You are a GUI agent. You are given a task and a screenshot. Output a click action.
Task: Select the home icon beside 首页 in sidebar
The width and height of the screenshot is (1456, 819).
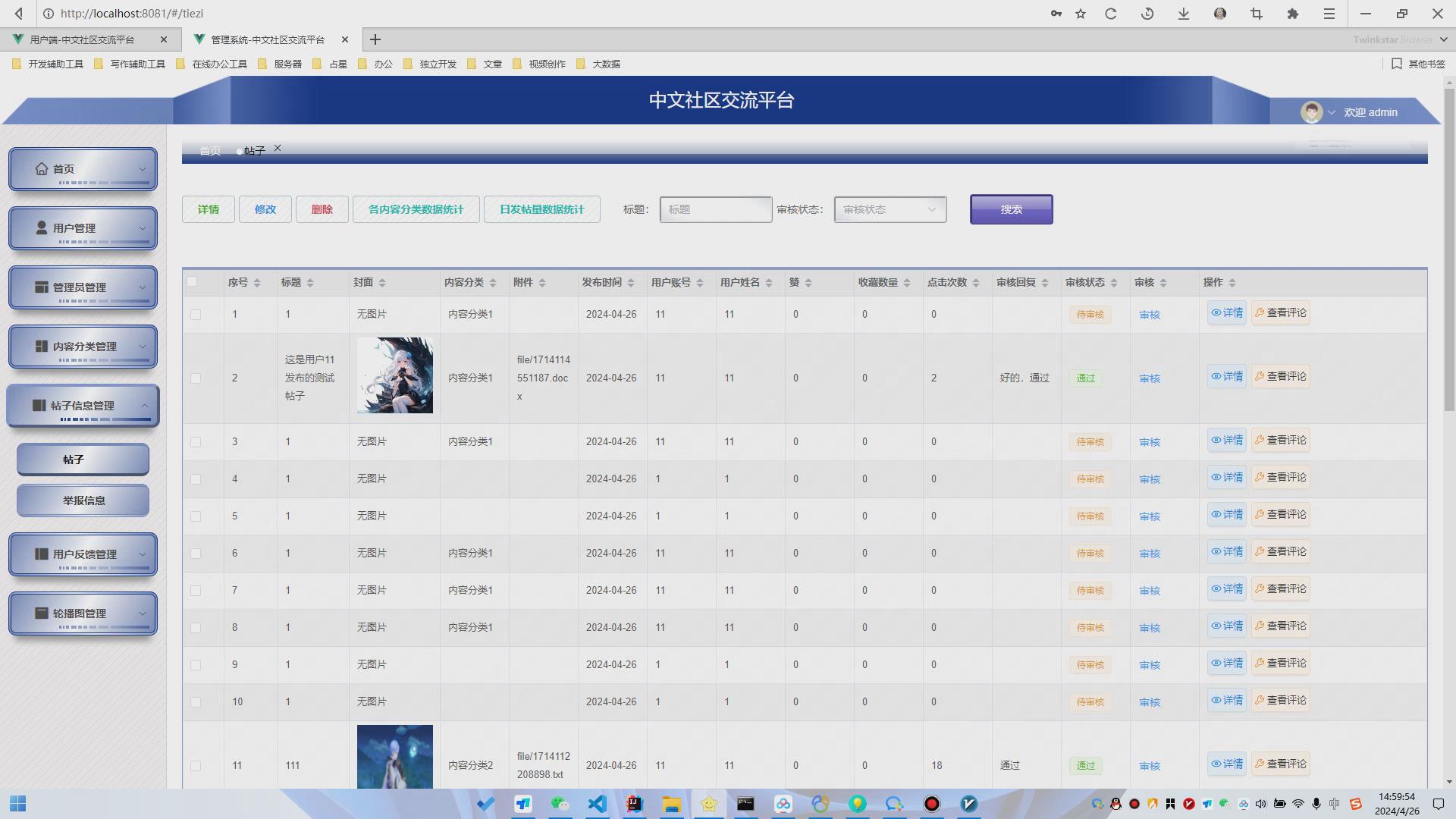click(42, 168)
